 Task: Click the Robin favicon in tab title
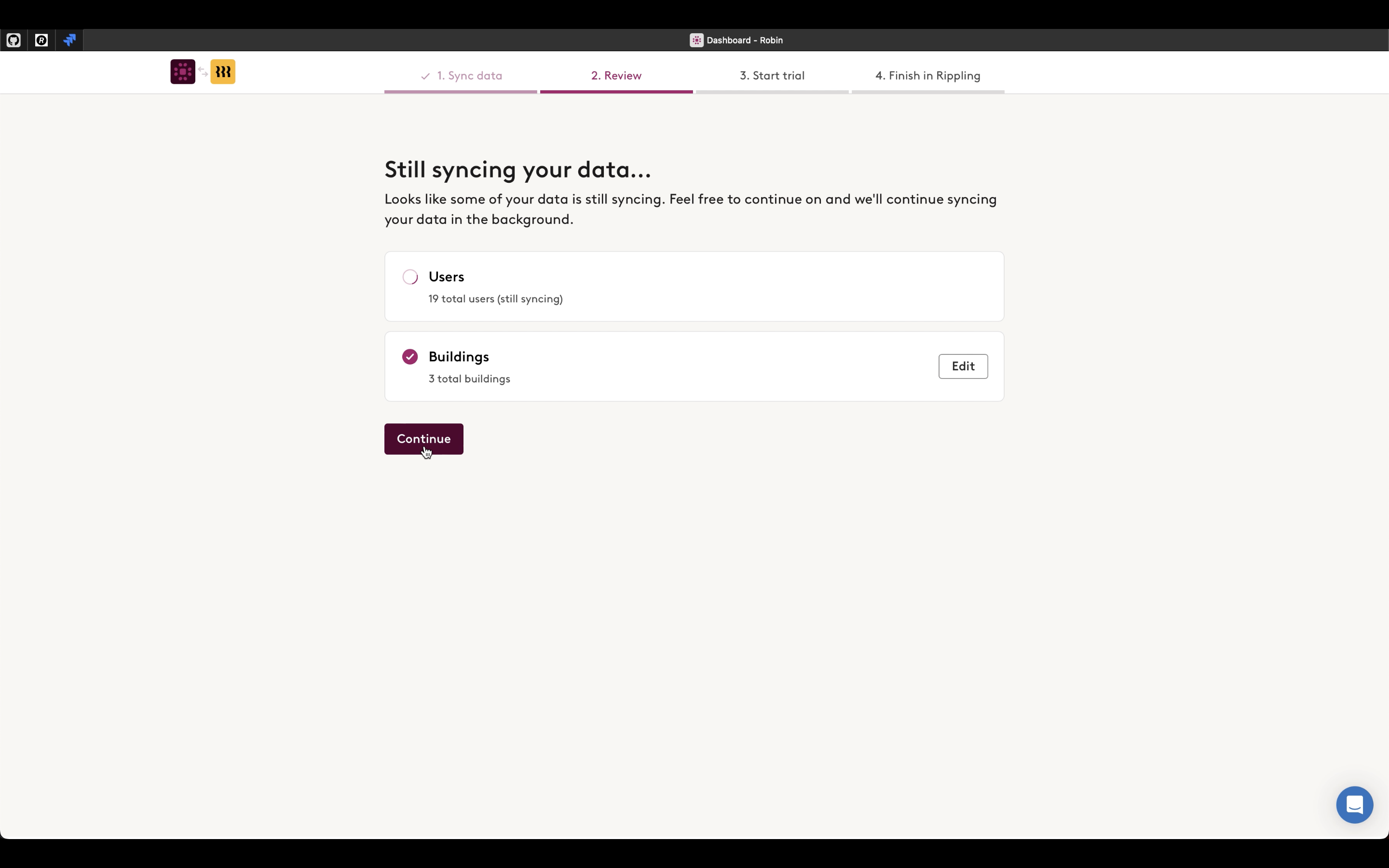pos(696,40)
